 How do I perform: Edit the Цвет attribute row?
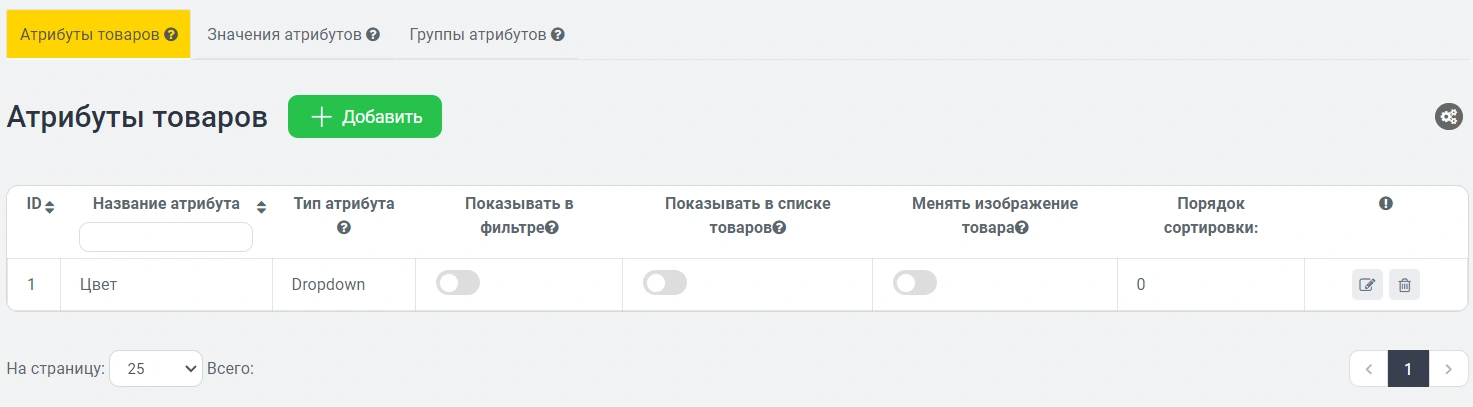[1367, 285]
